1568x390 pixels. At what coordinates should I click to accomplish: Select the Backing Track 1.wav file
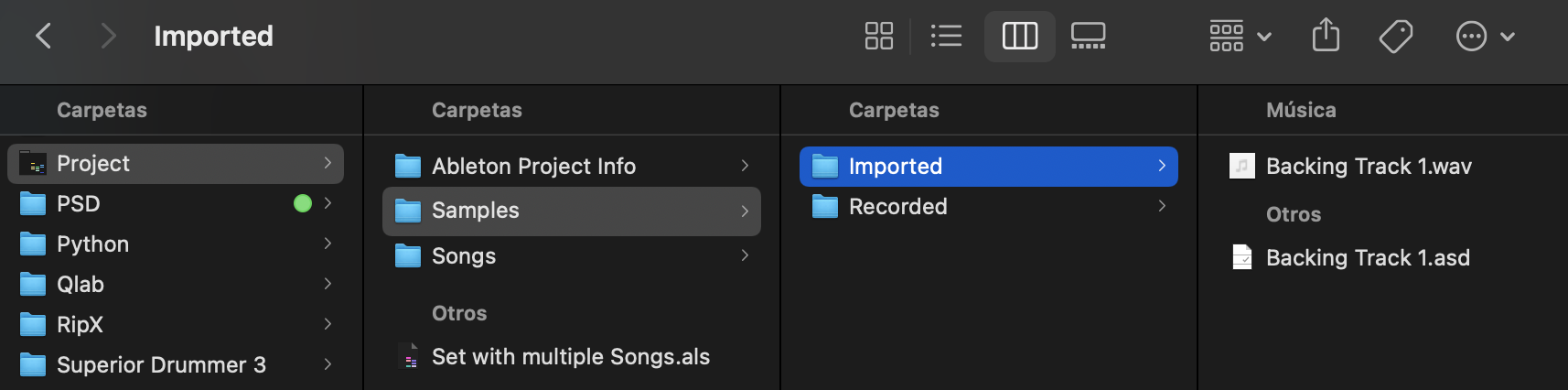[x=1368, y=167]
